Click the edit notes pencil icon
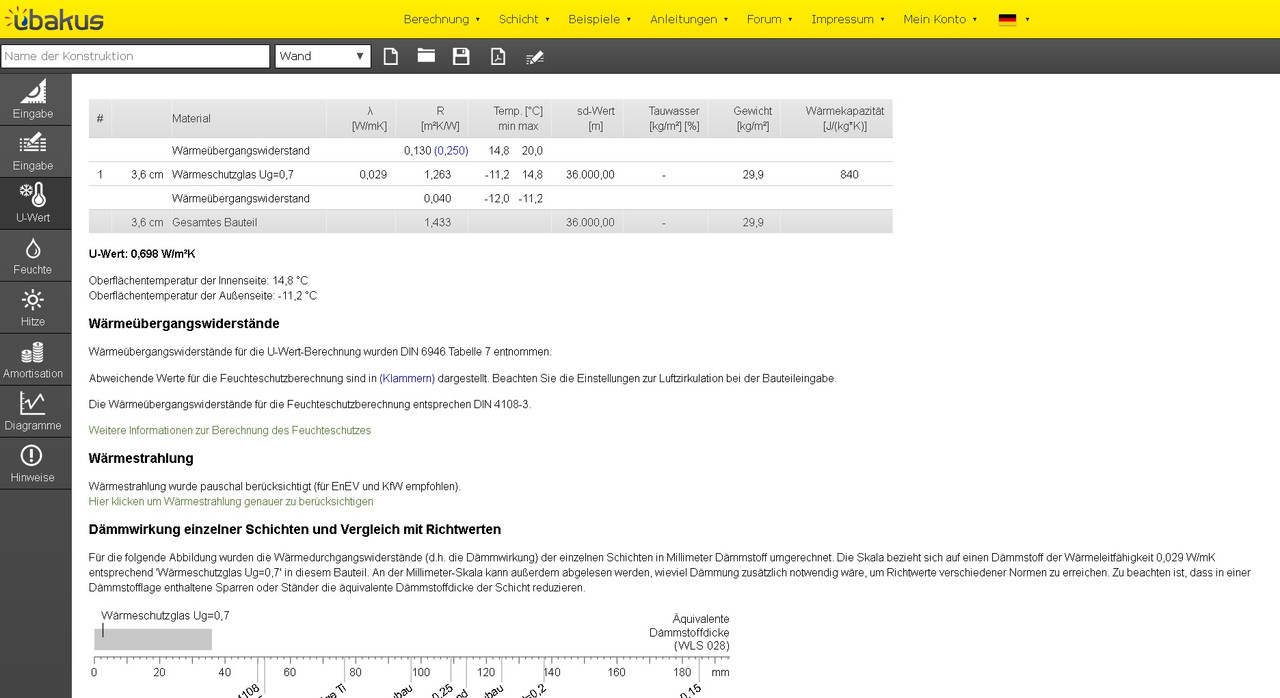 click(x=534, y=56)
